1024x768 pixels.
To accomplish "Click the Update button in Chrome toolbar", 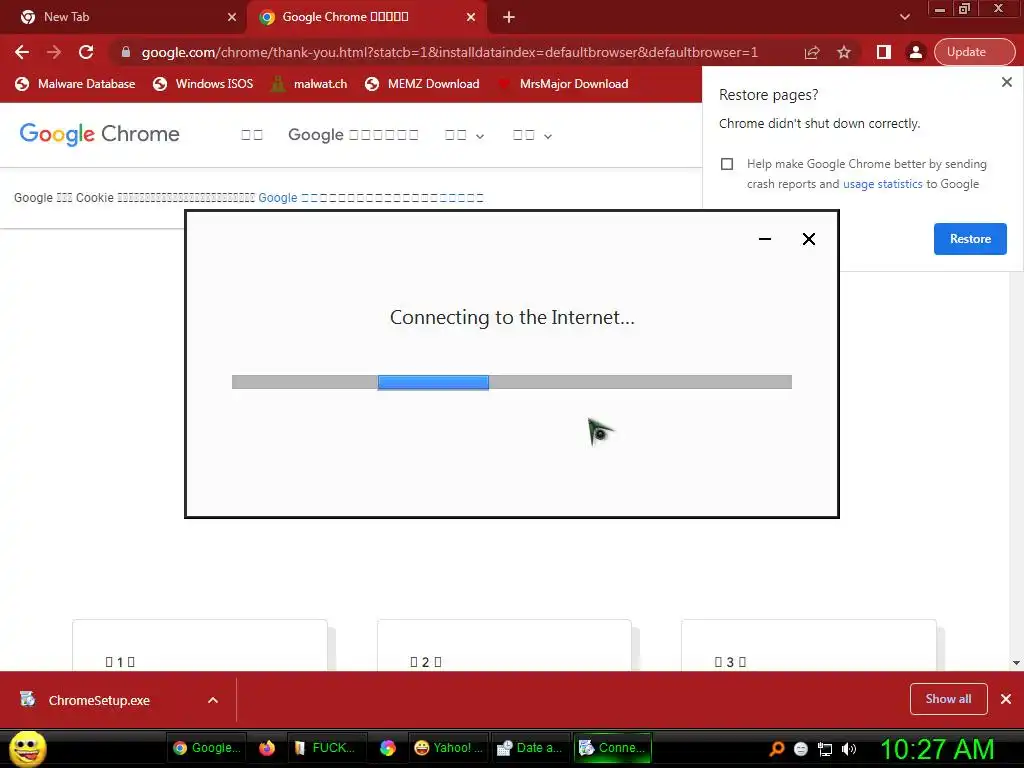I will 974,52.
